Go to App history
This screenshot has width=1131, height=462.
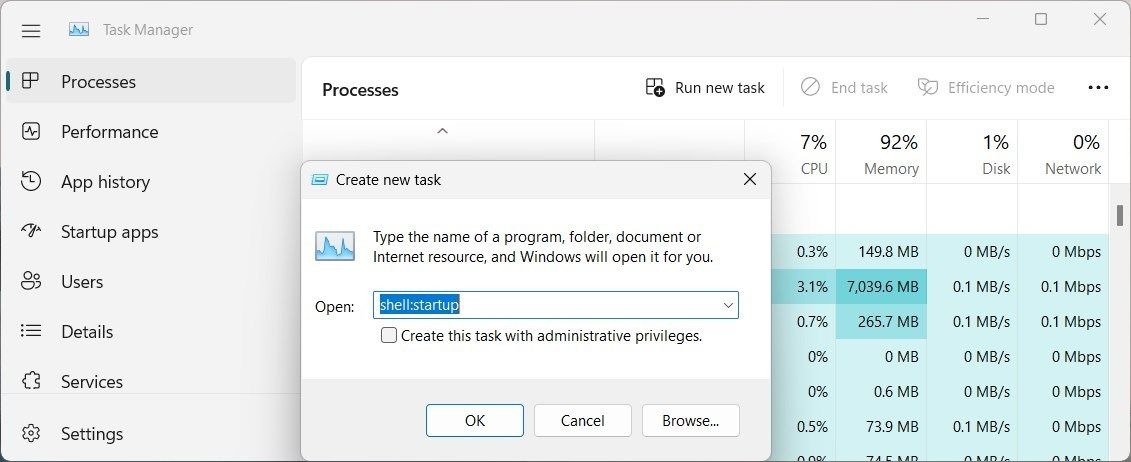tap(151, 182)
